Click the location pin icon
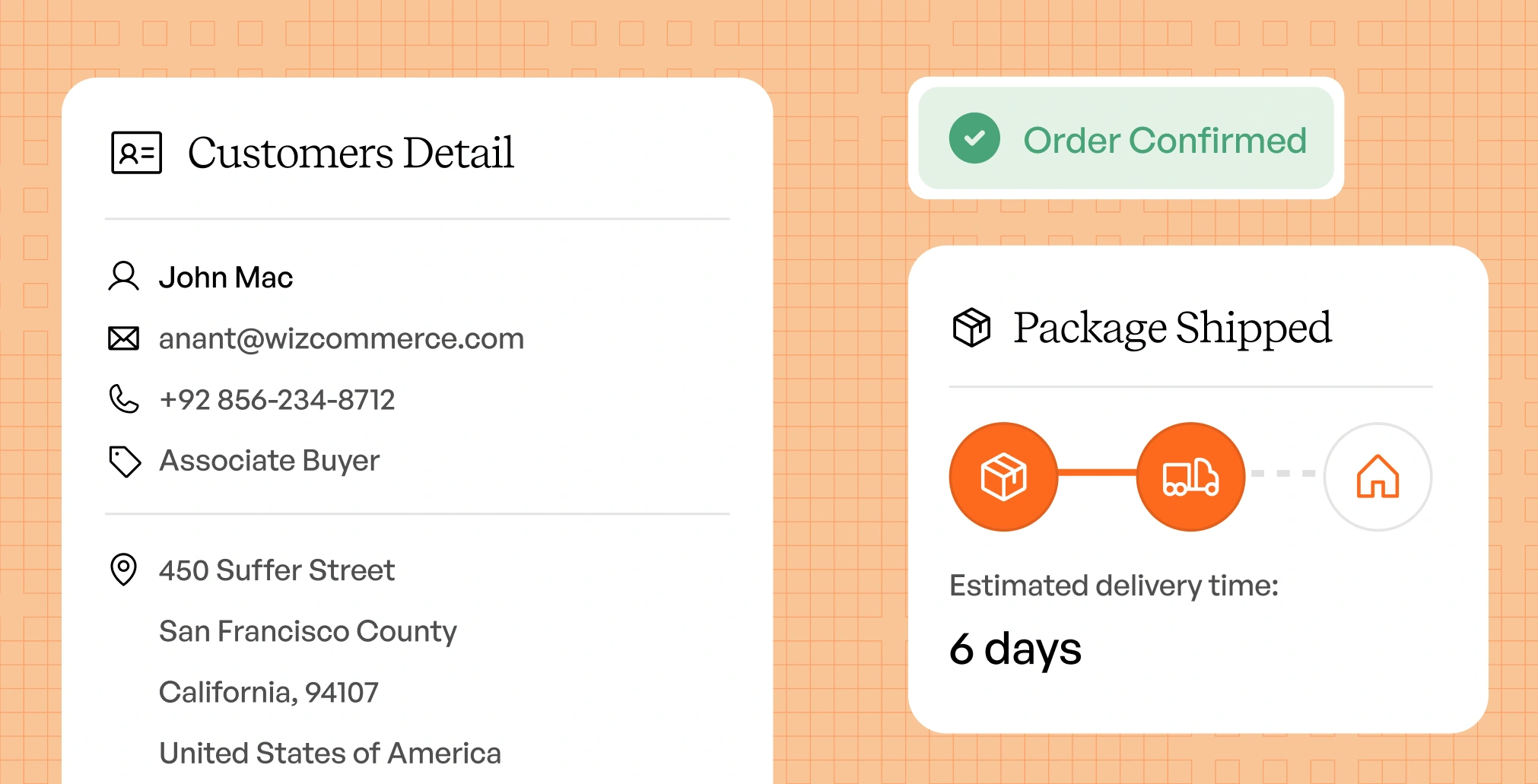The height and width of the screenshot is (784, 1538). point(123,570)
